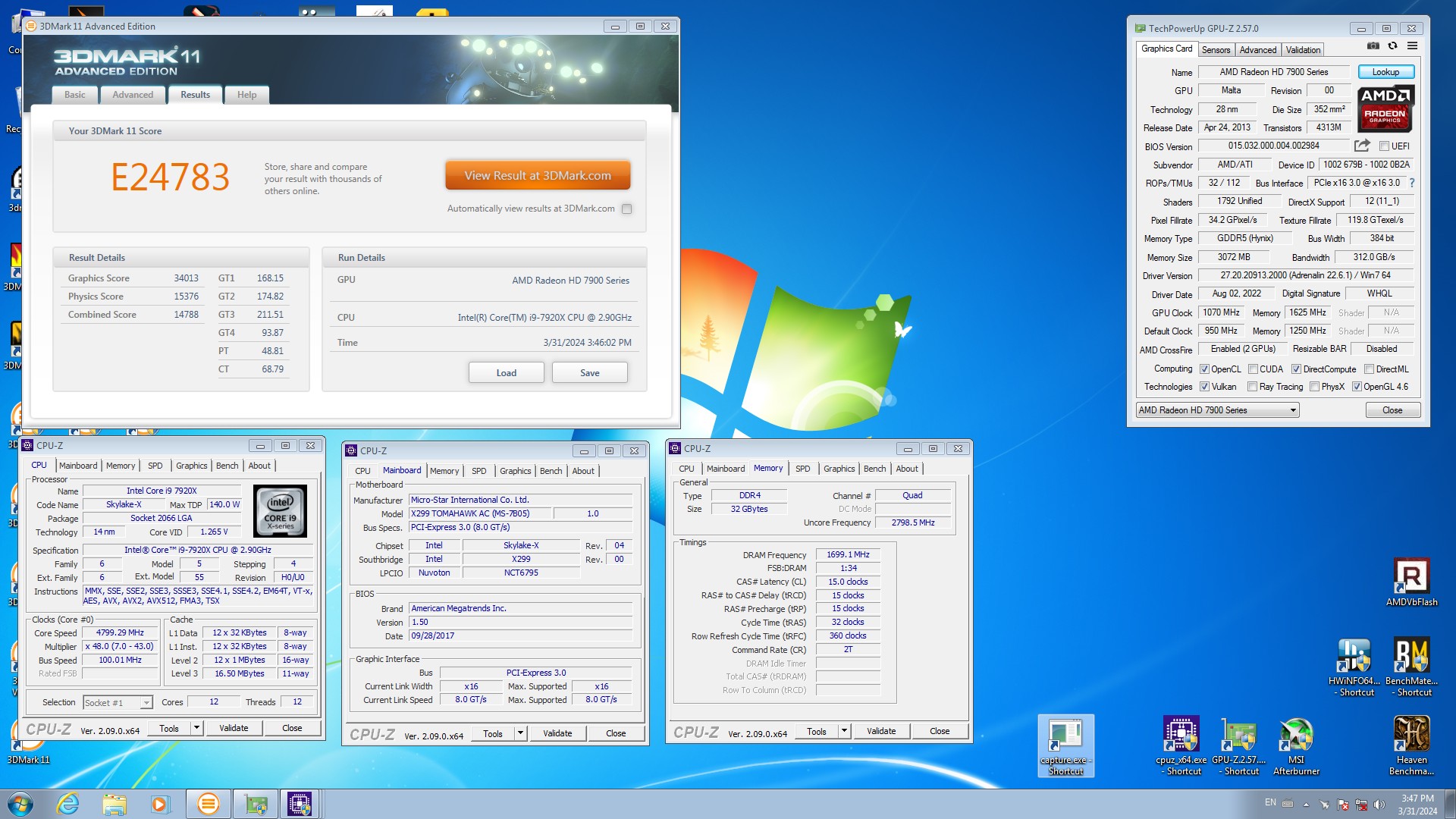The height and width of the screenshot is (819, 1456).
Task: Open the HWiNFO64 shortcut desktop icon
Action: pyautogui.click(x=1354, y=667)
